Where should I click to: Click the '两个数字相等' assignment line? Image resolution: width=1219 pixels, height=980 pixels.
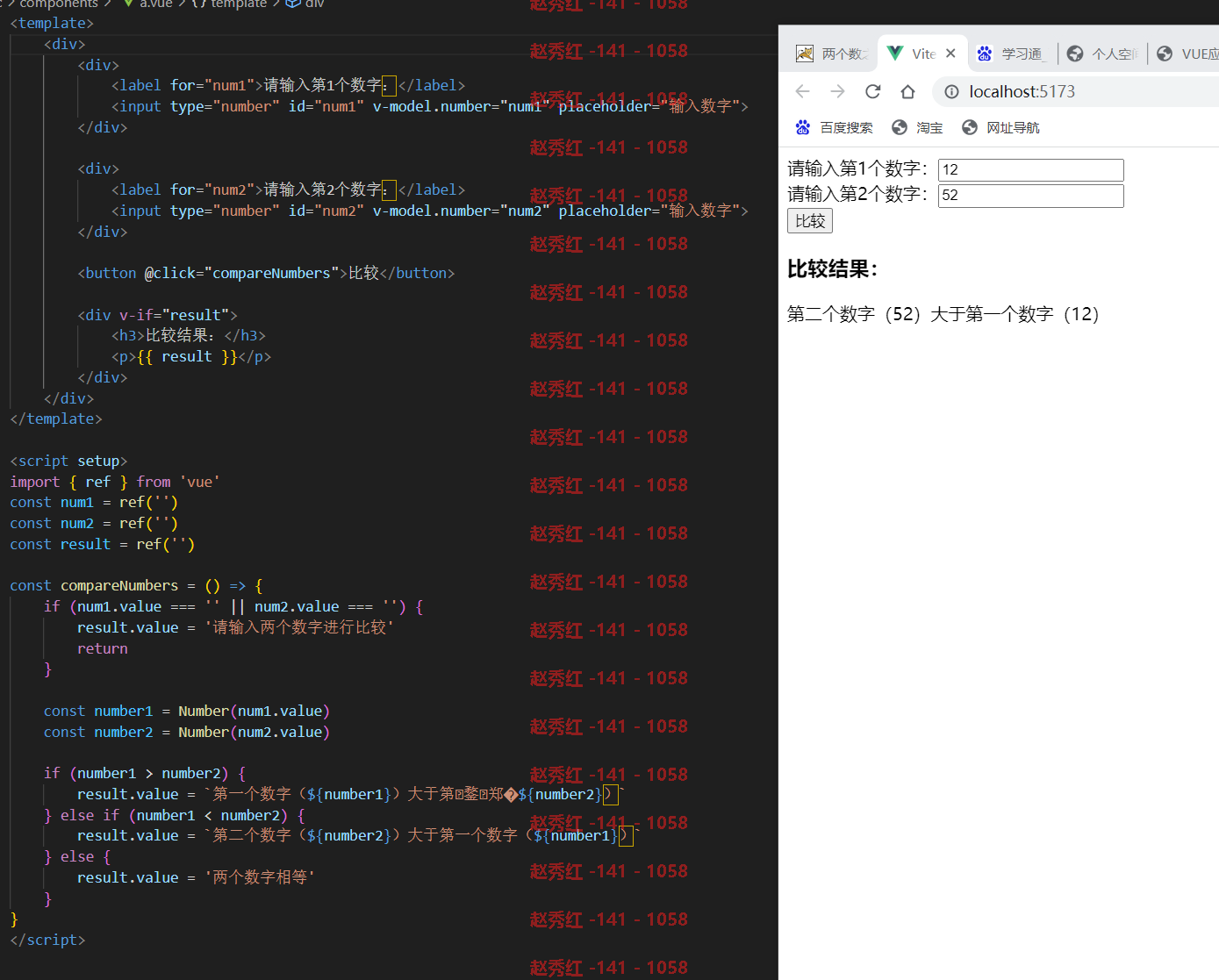pyautogui.click(x=196, y=877)
